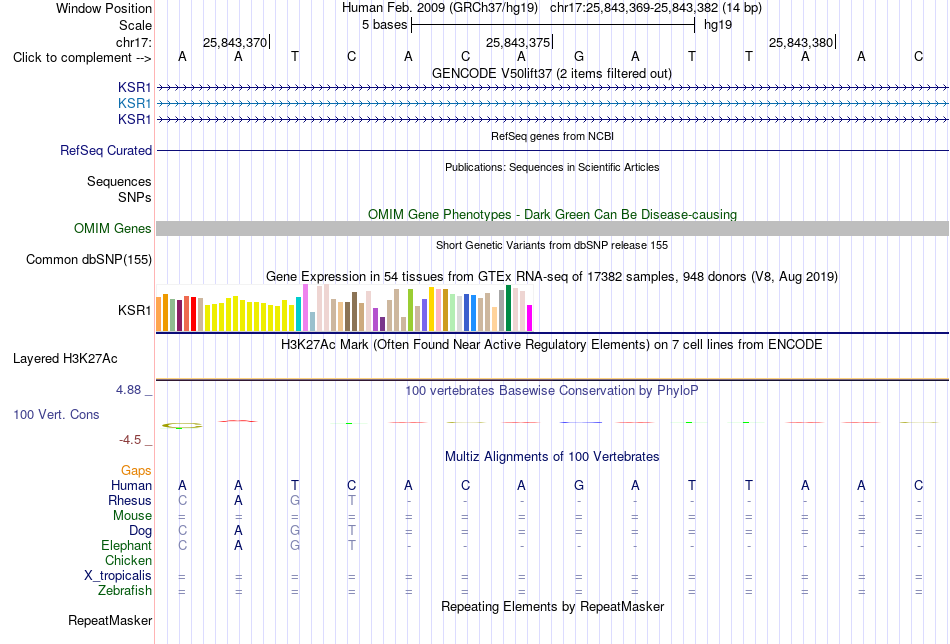Open 'Multiz Alignments of 100 Vertebrates' title

pyautogui.click(x=551, y=457)
